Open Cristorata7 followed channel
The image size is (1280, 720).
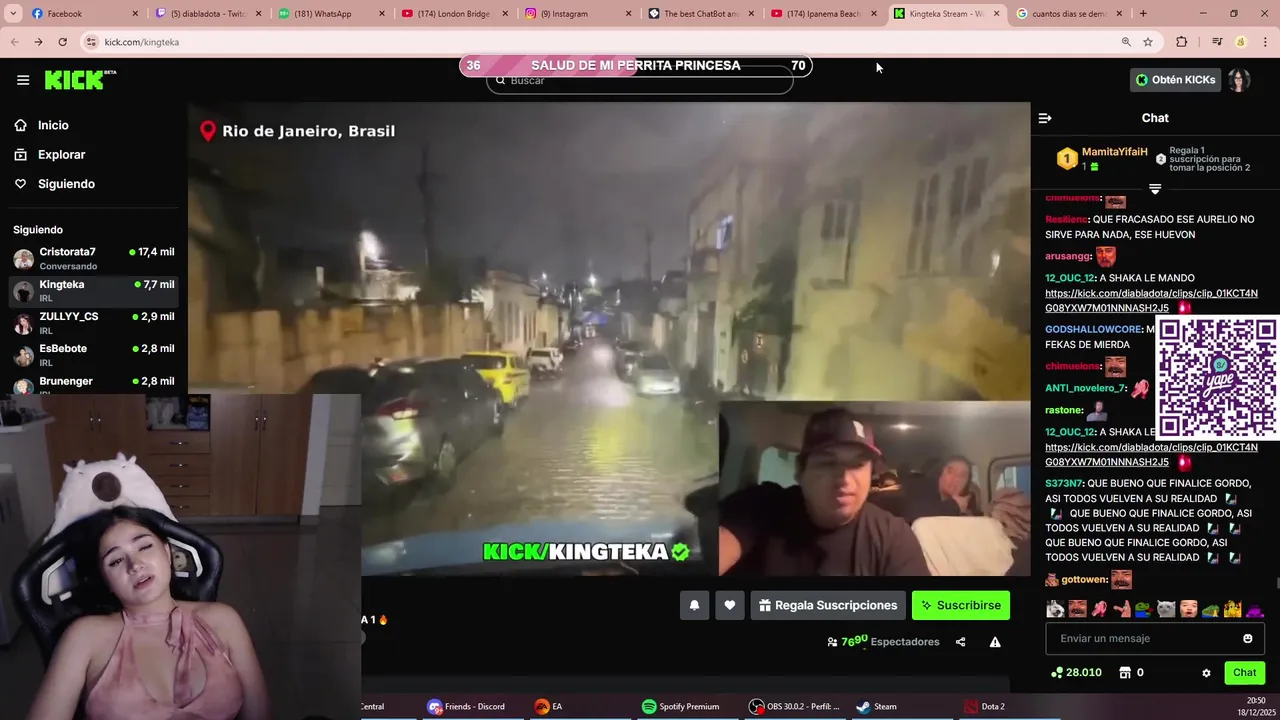94,258
